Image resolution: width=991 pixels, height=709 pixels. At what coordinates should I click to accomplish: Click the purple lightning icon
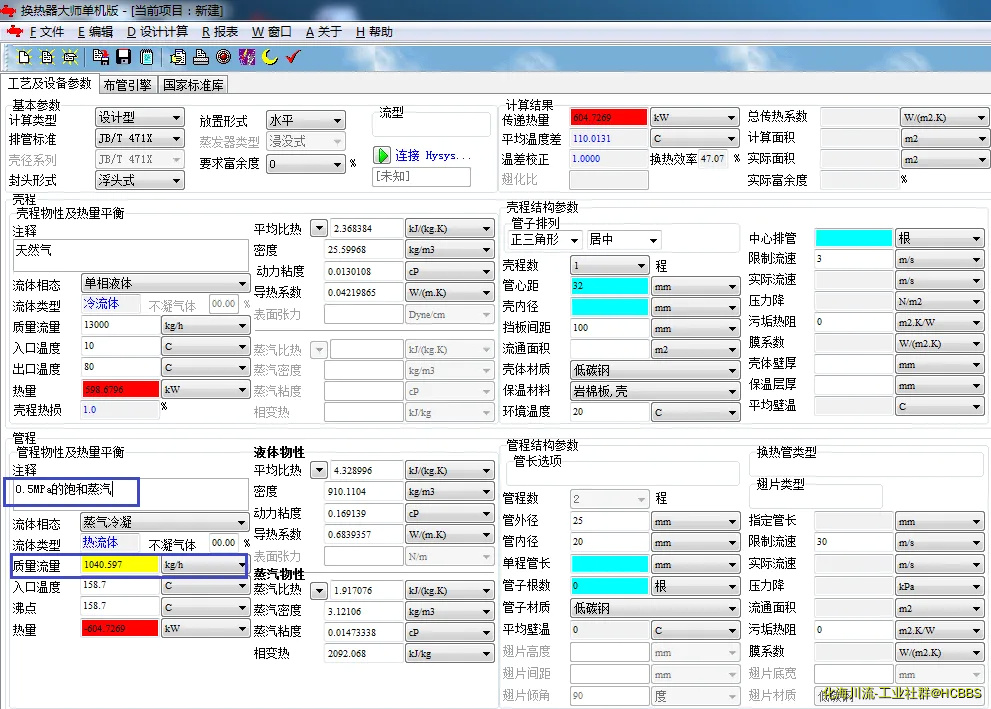tap(247, 58)
